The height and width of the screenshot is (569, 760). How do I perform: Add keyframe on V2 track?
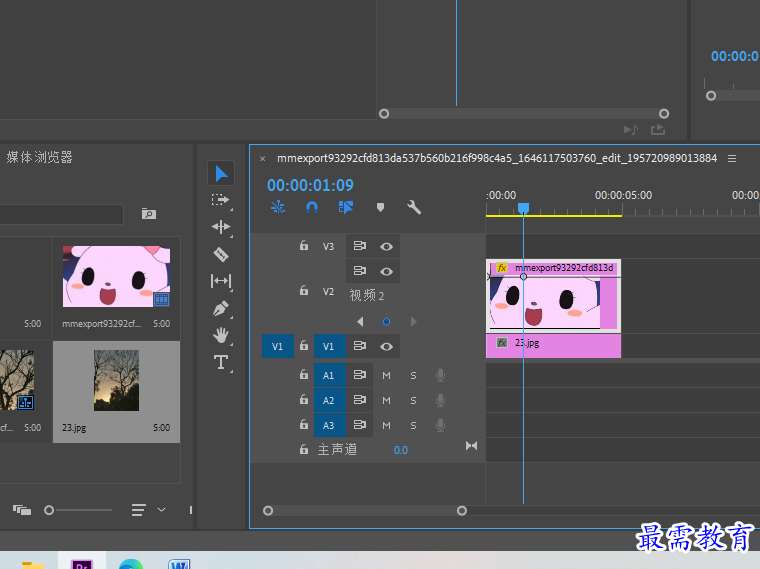[x=386, y=322]
